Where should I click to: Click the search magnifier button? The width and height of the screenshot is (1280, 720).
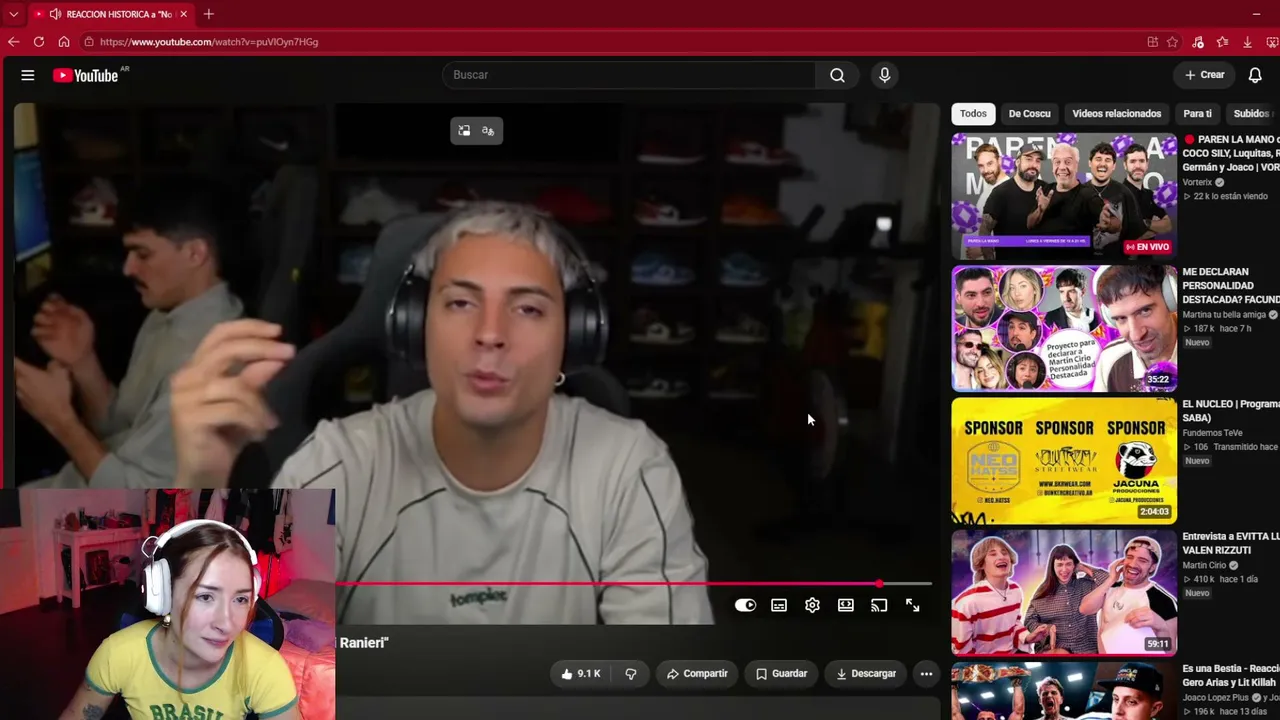pos(837,75)
